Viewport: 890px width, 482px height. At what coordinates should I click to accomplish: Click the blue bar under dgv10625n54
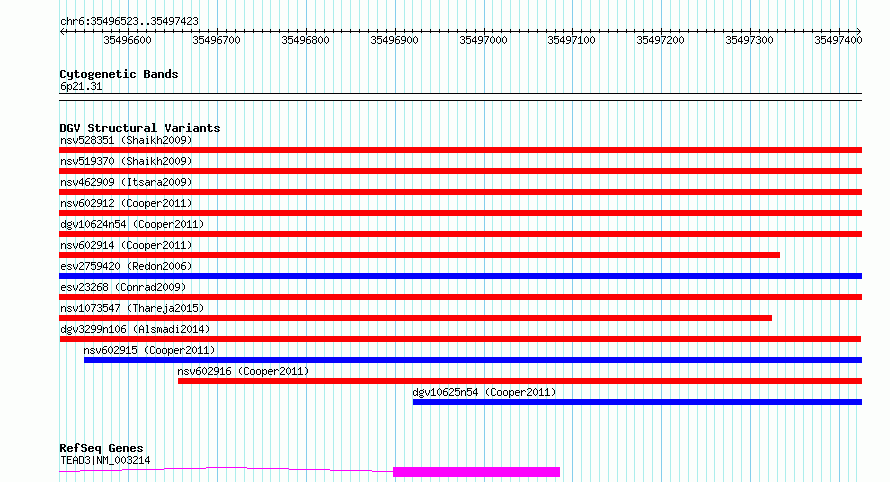point(637,402)
